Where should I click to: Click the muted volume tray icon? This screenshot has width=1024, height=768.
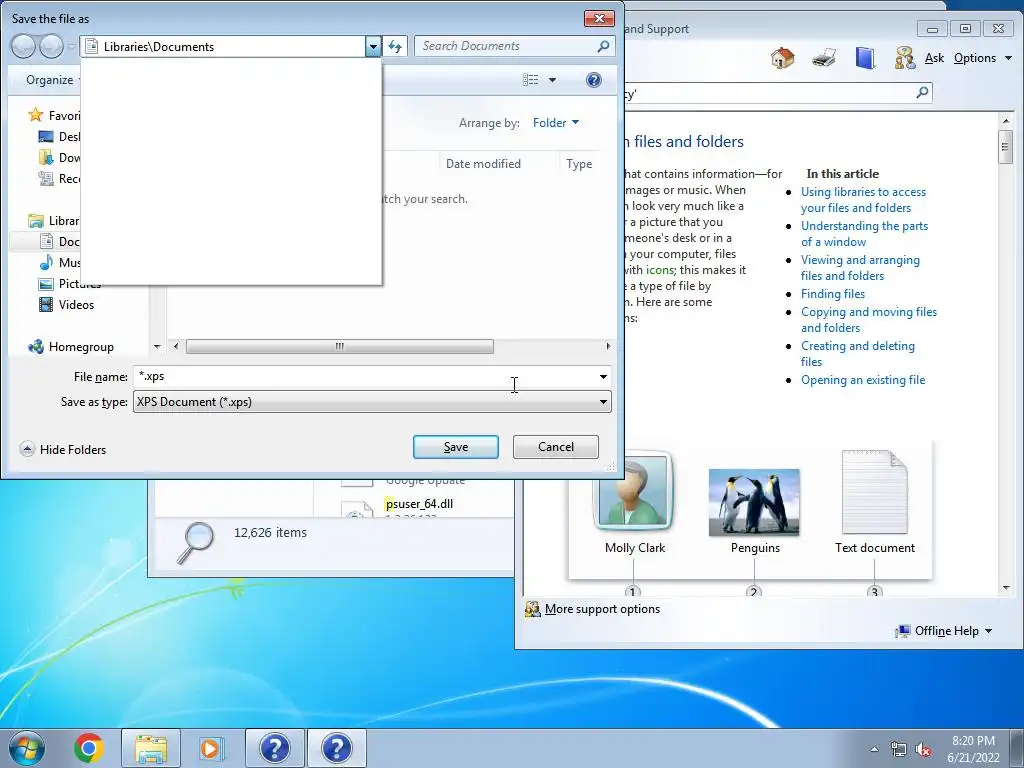coord(923,750)
